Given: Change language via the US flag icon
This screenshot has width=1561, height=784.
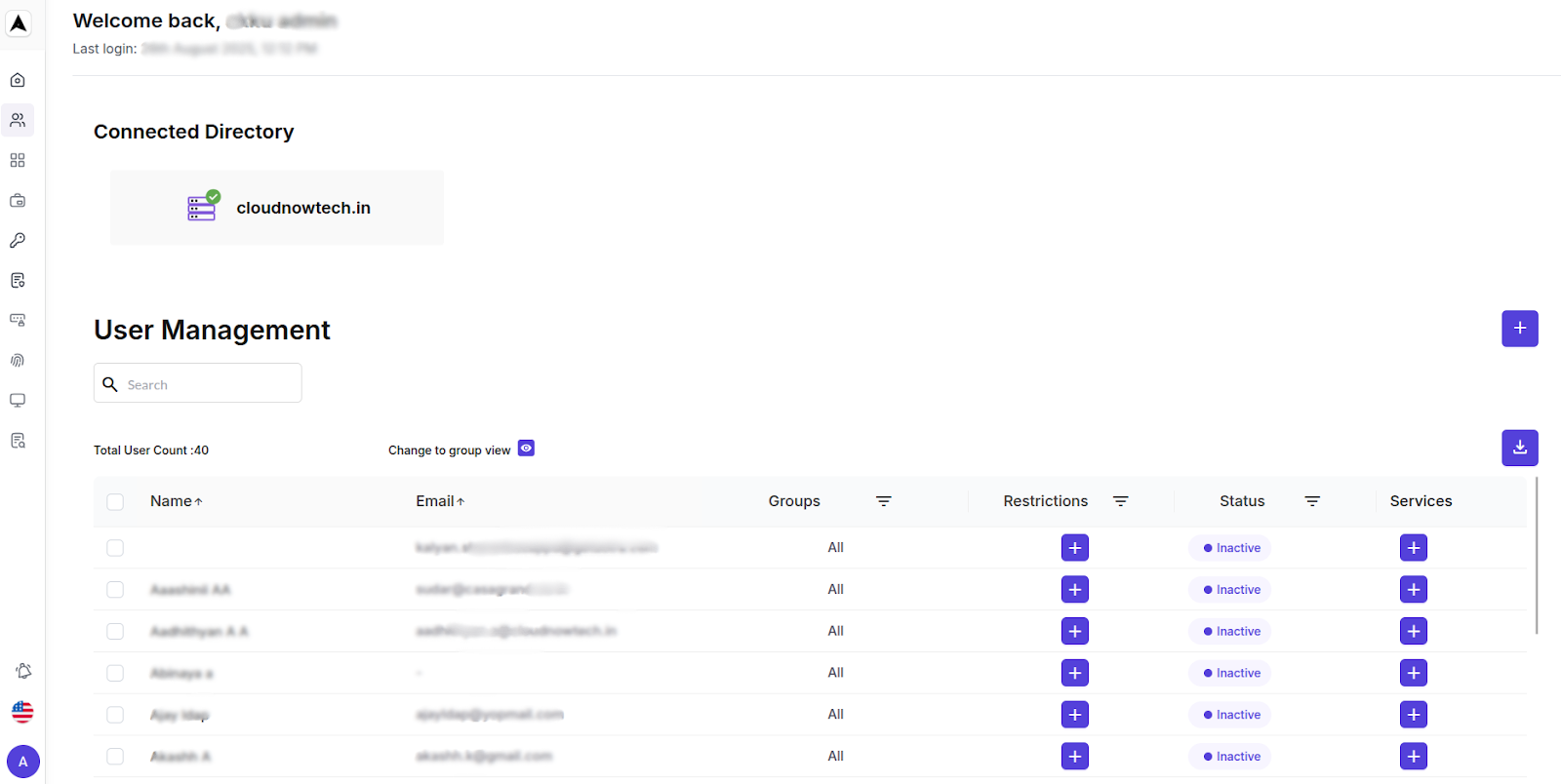Looking at the screenshot, I should pyautogui.click(x=22, y=712).
